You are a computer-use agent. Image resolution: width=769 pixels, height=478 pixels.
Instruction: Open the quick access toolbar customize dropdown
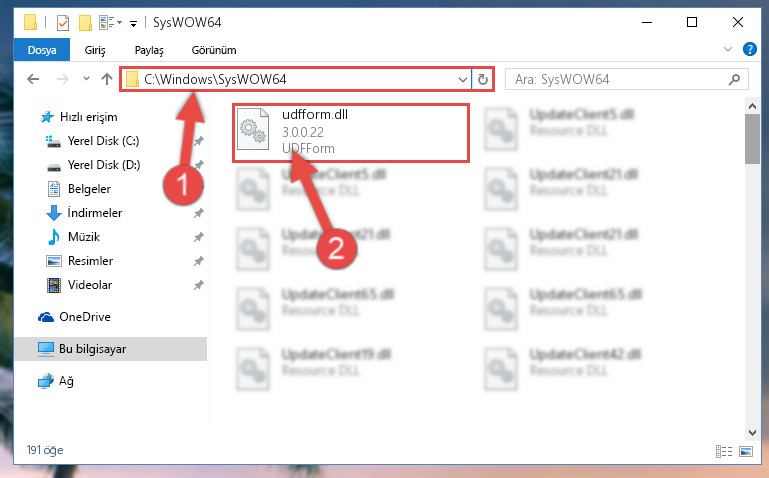click(x=133, y=23)
